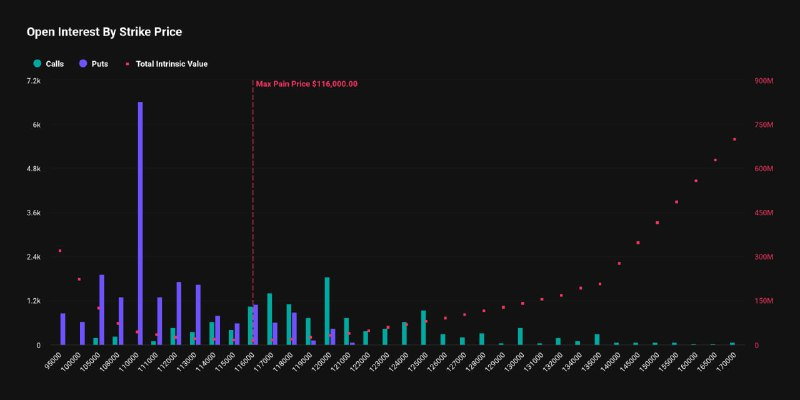Click the call bar at 120000 strike
800x400 pixels.
point(327,311)
